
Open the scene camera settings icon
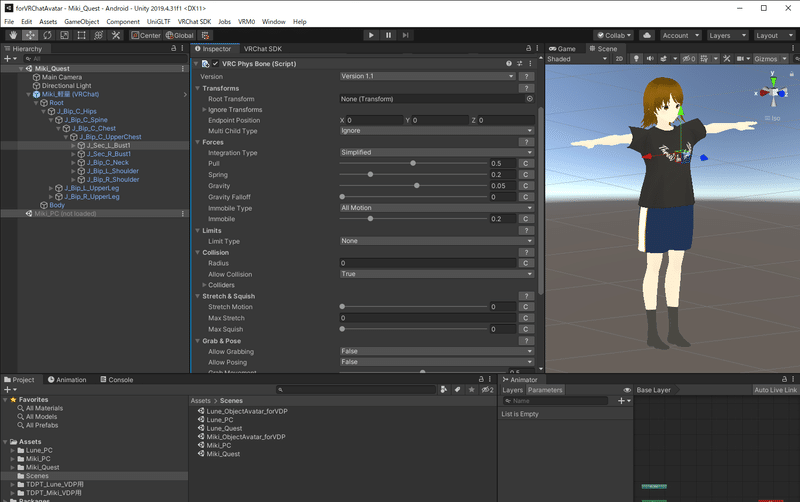point(740,59)
